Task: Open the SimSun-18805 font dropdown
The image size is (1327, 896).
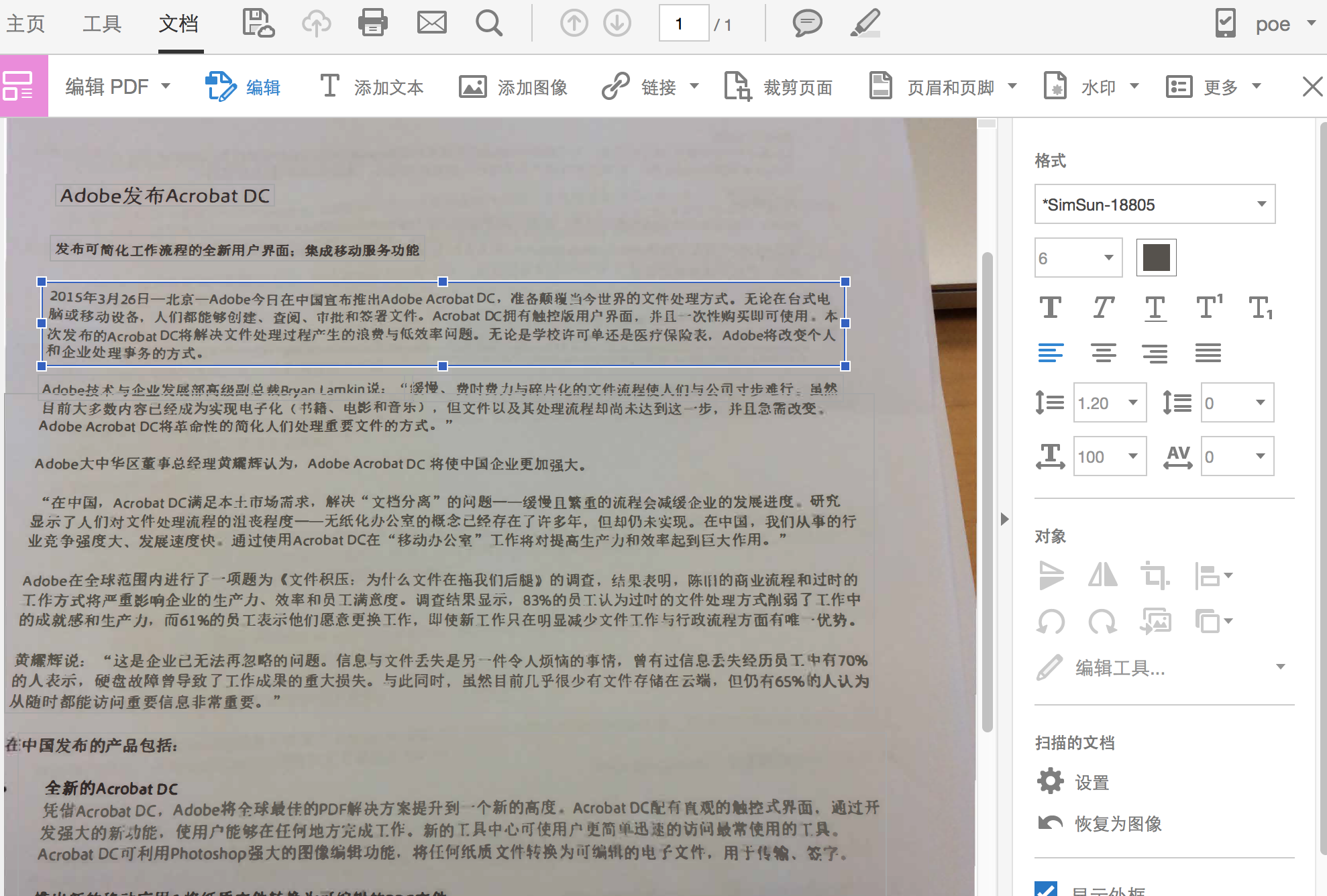Action: point(1261,204)
